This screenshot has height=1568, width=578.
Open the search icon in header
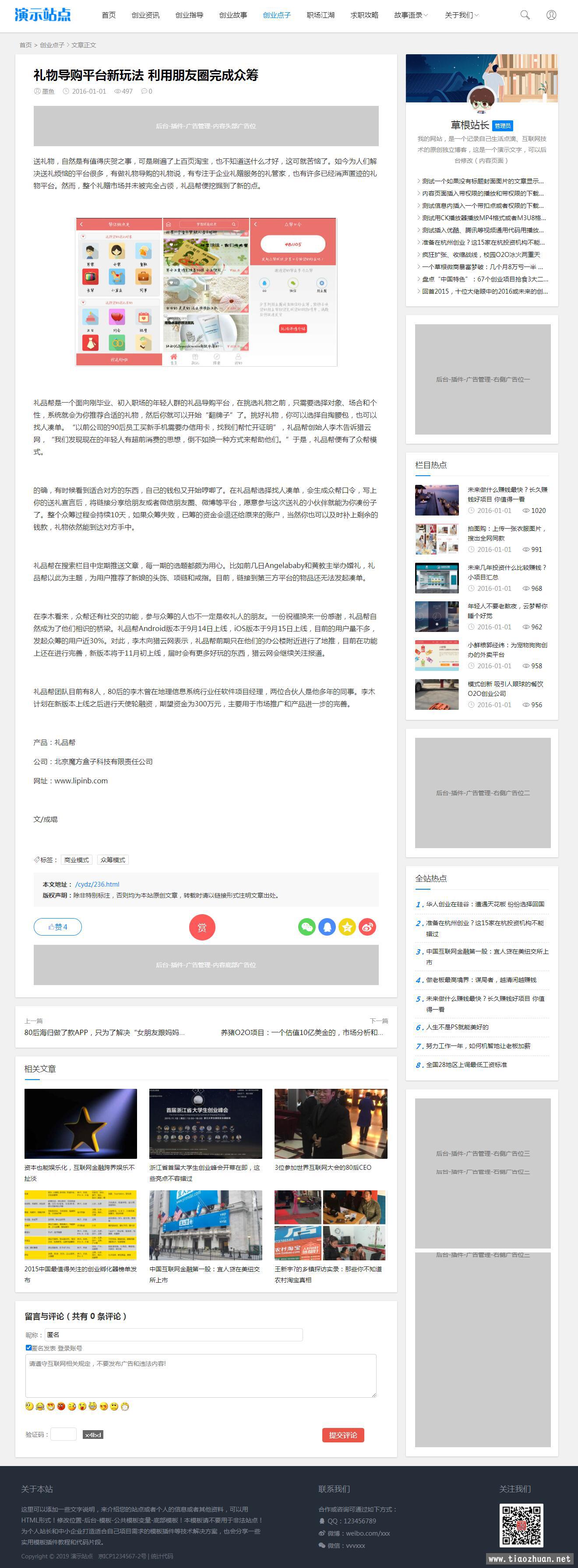[525, 14]
